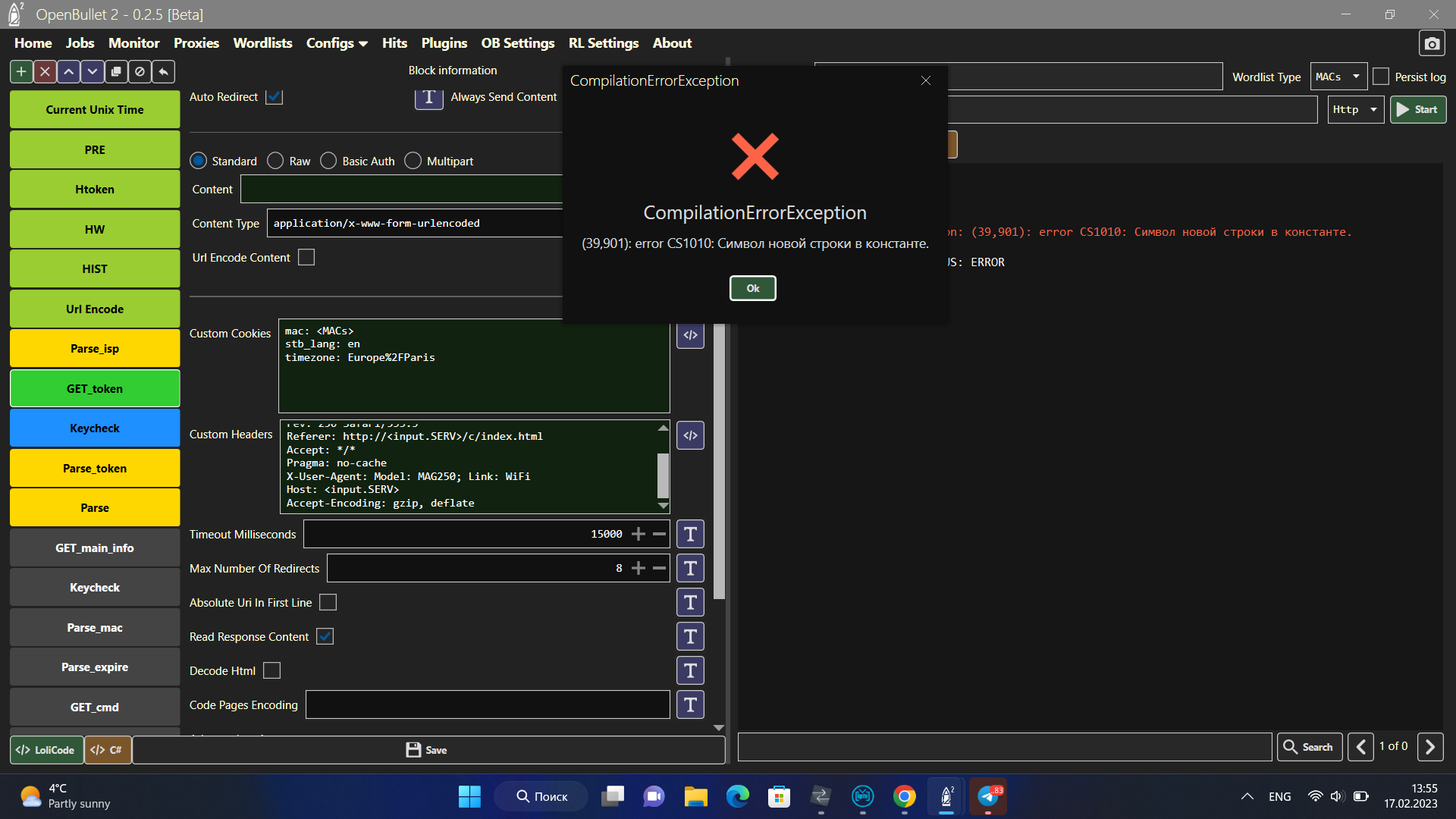Remove selected block with X icon
Viewport: 1456px width, 819px height.
pyautogui.click(x=45, y=71)
